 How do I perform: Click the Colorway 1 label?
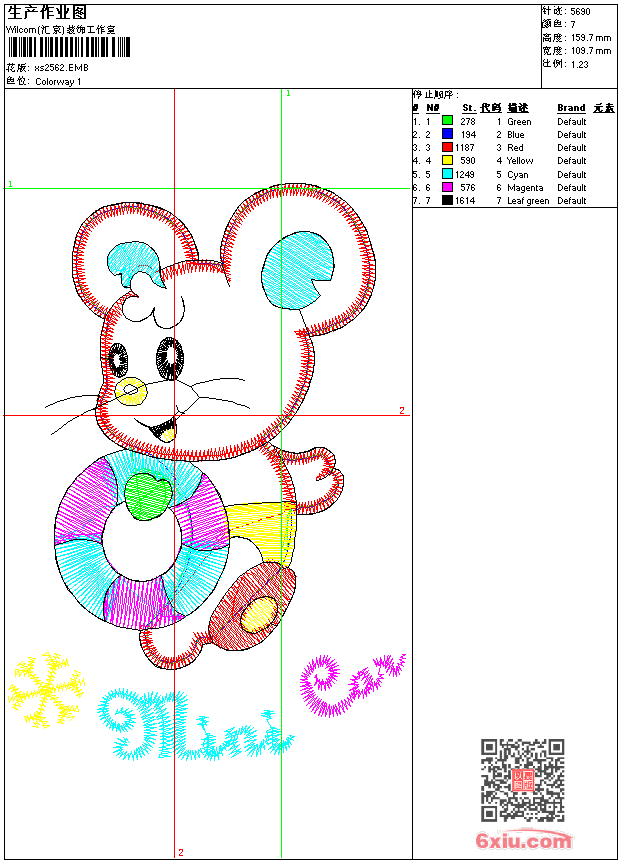point(58,82)
